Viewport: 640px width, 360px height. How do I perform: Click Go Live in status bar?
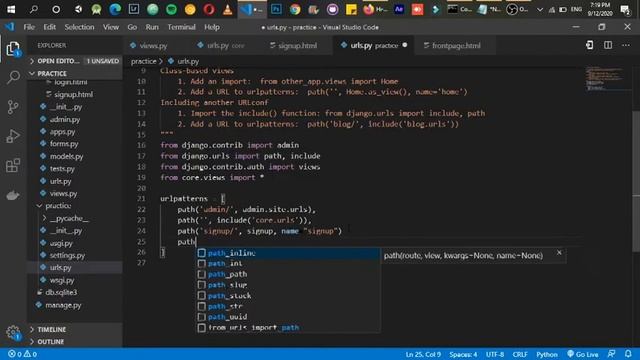coord(582,354)
